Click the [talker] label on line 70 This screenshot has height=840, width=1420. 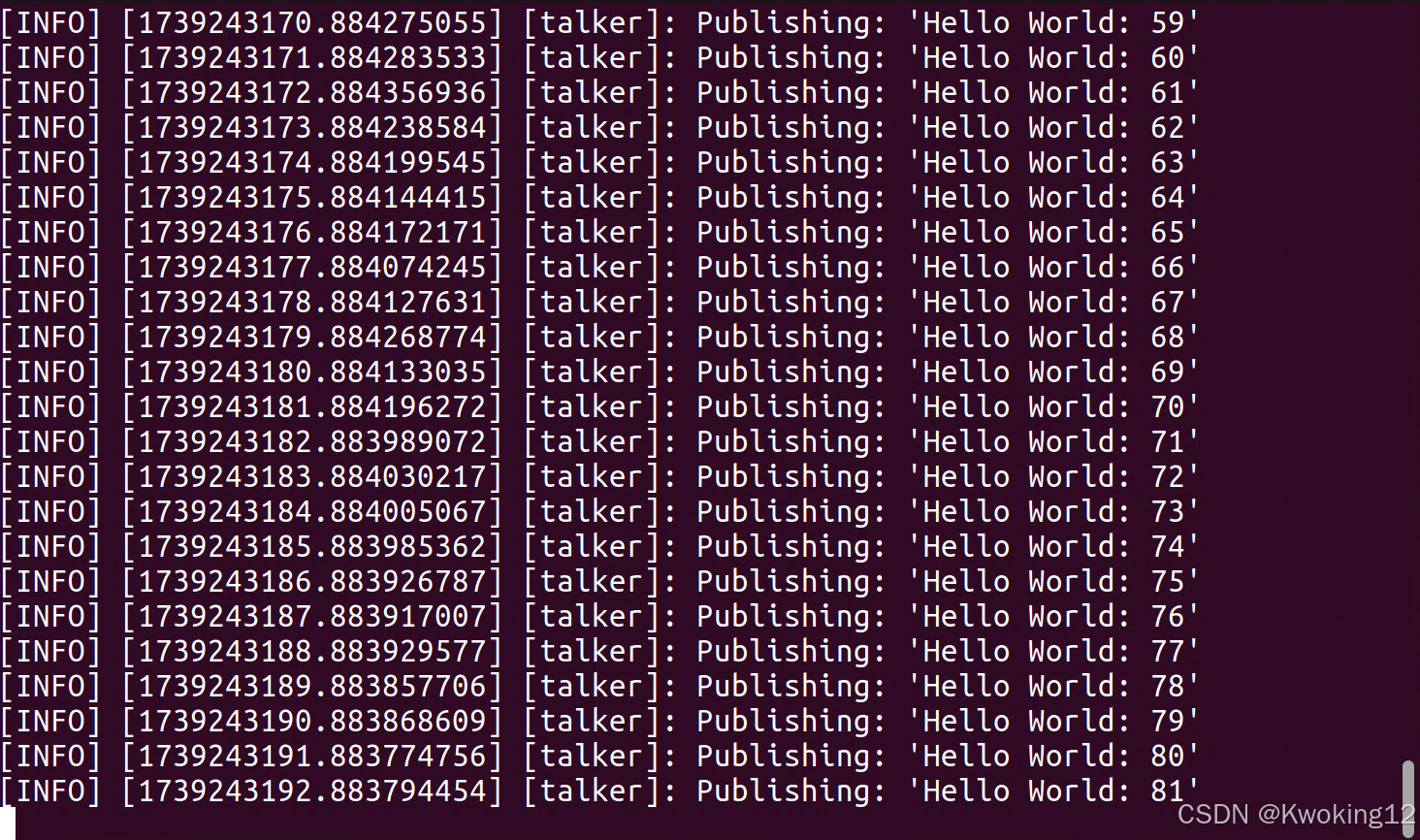(x=590, y=406)
